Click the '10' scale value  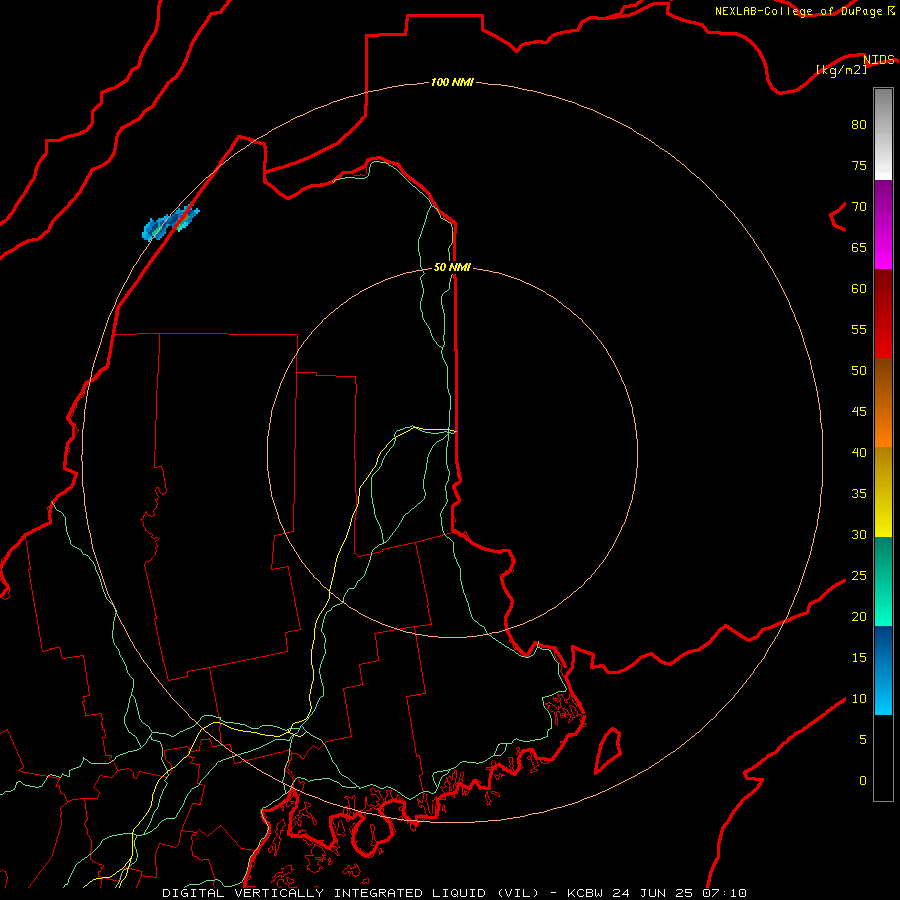(859, 699)
